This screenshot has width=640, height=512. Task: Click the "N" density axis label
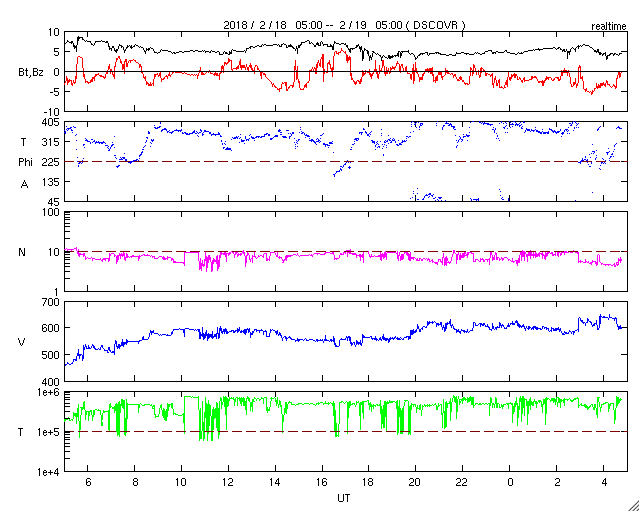coord(22,252)
